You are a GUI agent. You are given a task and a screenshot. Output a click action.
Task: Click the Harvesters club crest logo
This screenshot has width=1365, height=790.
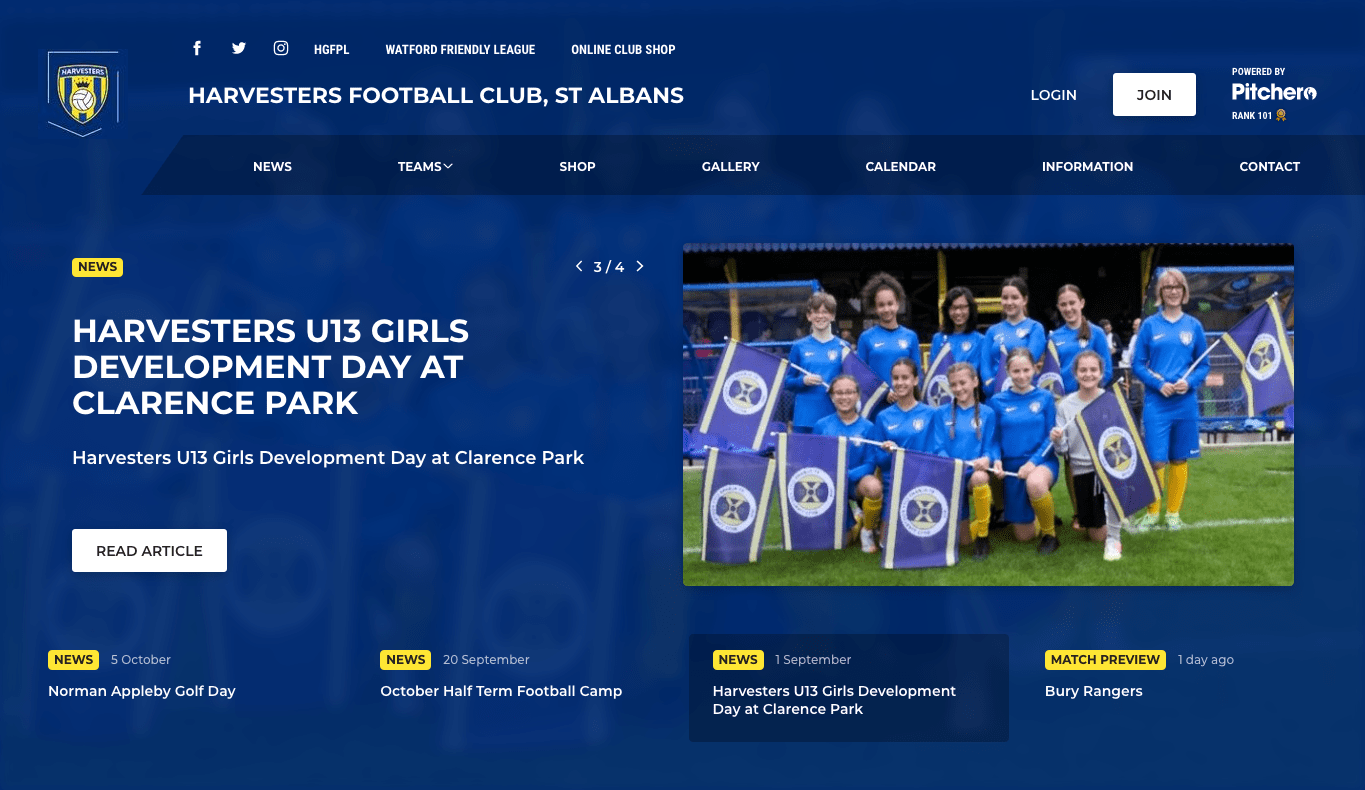[83, 93]
